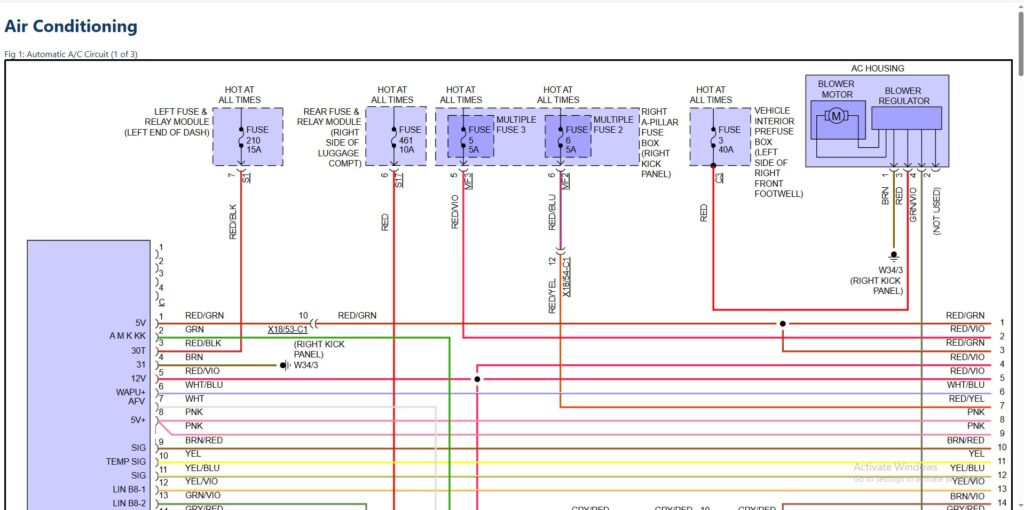Click the RED/YEL label at the right end of the WHT wire
Image resolution: width=1024 pixels, height=510 pixels.
coord(967,399)
